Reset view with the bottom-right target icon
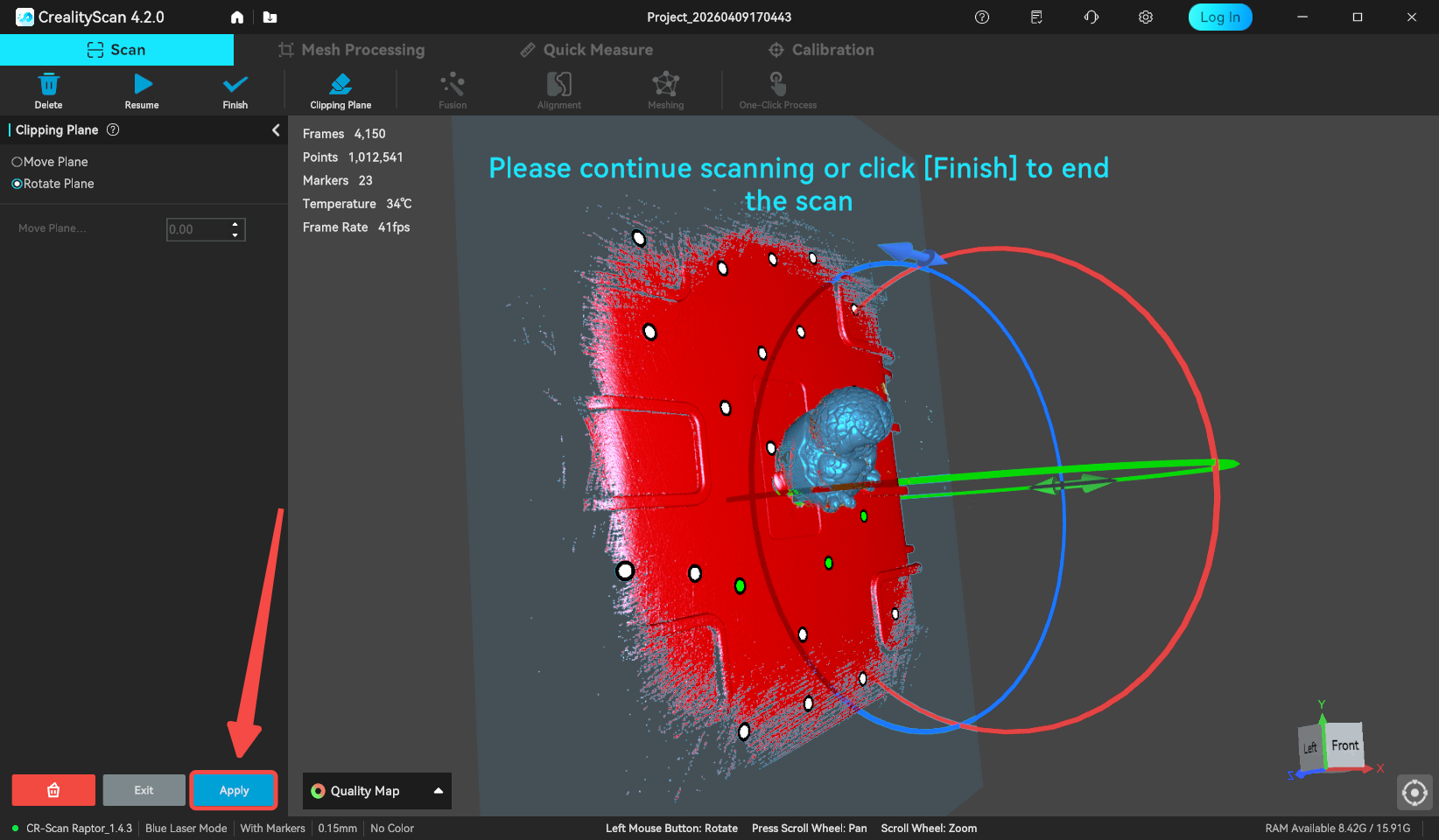The width and height of the screenshot is (1439, 840). [x=1414, y=793]
